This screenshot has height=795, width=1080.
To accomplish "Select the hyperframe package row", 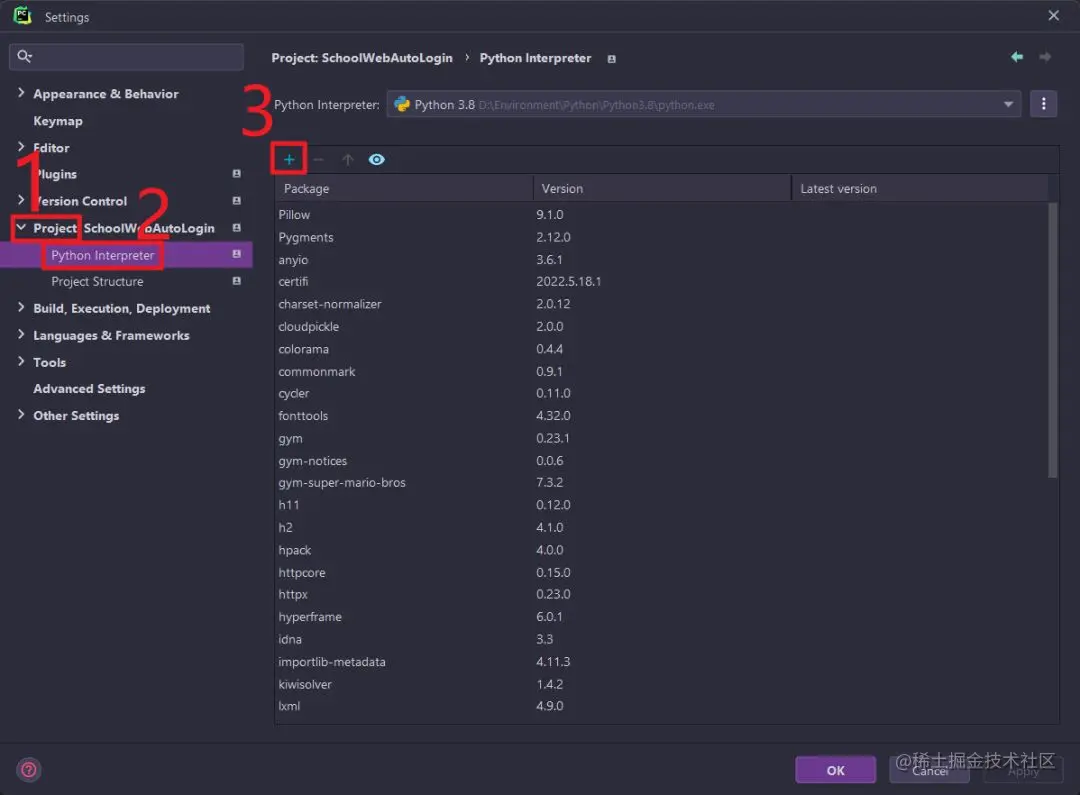I will 661,617.
